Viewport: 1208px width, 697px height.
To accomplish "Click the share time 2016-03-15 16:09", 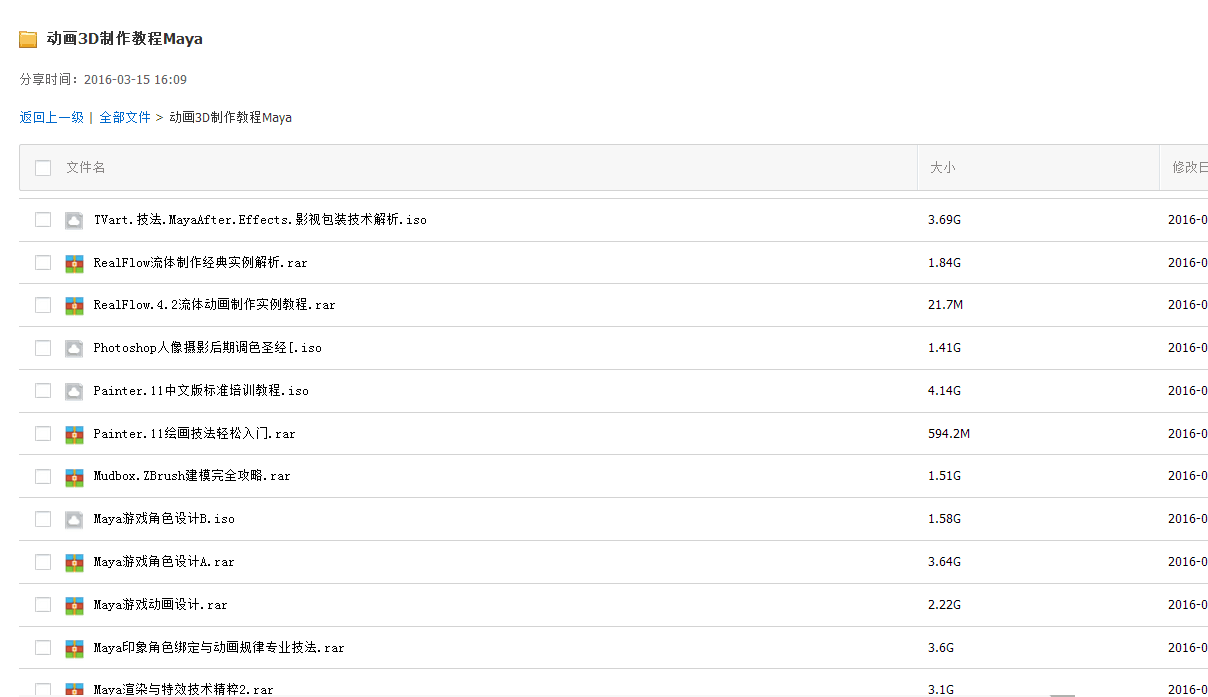I will coord(135,80).
